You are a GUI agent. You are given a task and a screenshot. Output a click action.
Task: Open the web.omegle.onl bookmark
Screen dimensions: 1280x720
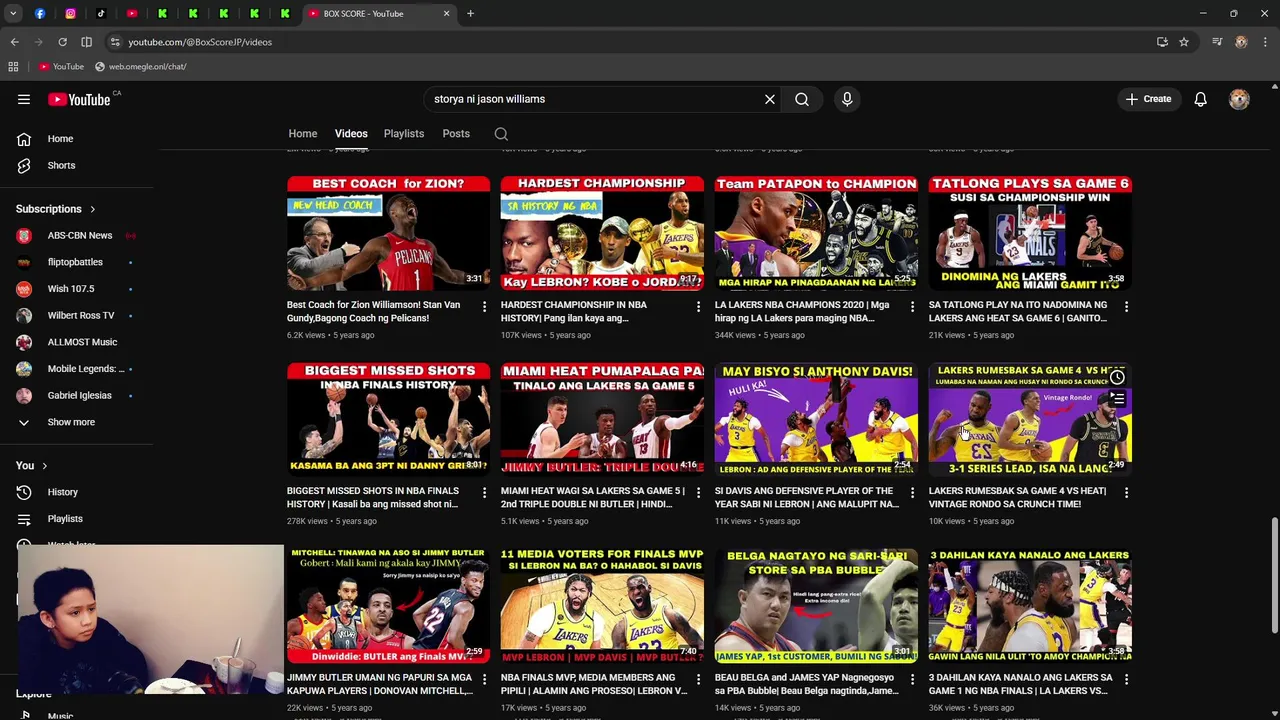tap(141, 67)
